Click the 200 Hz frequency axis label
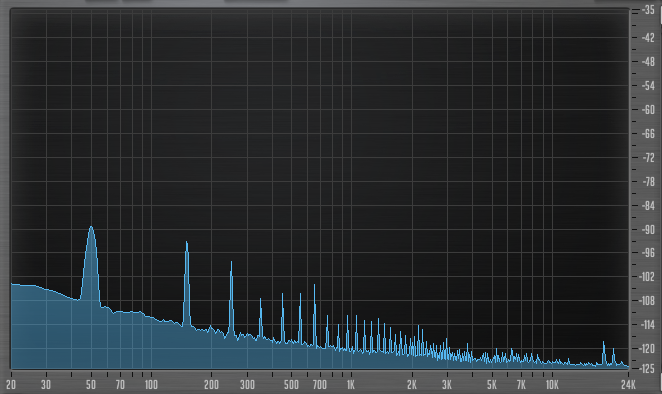Viewport: 662px width, 394px height. point(212,385)
